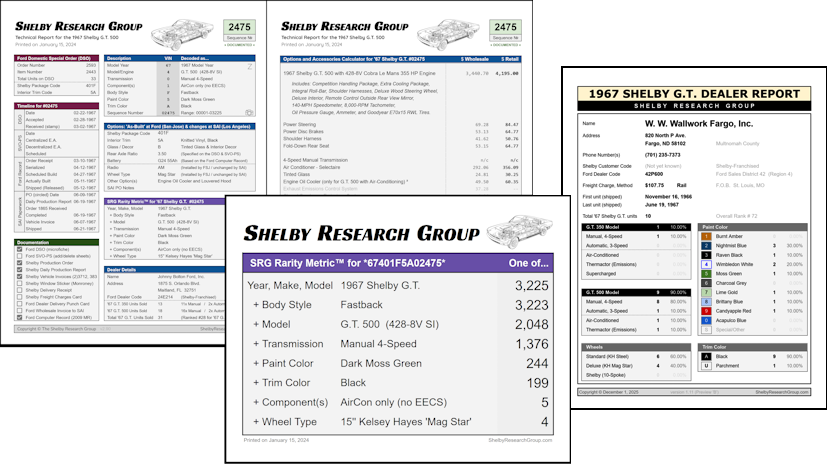827x471 pixels.
Task: Click Johnny Bolton Ford, Inc. dealer name
Action: tap(181, 276)
